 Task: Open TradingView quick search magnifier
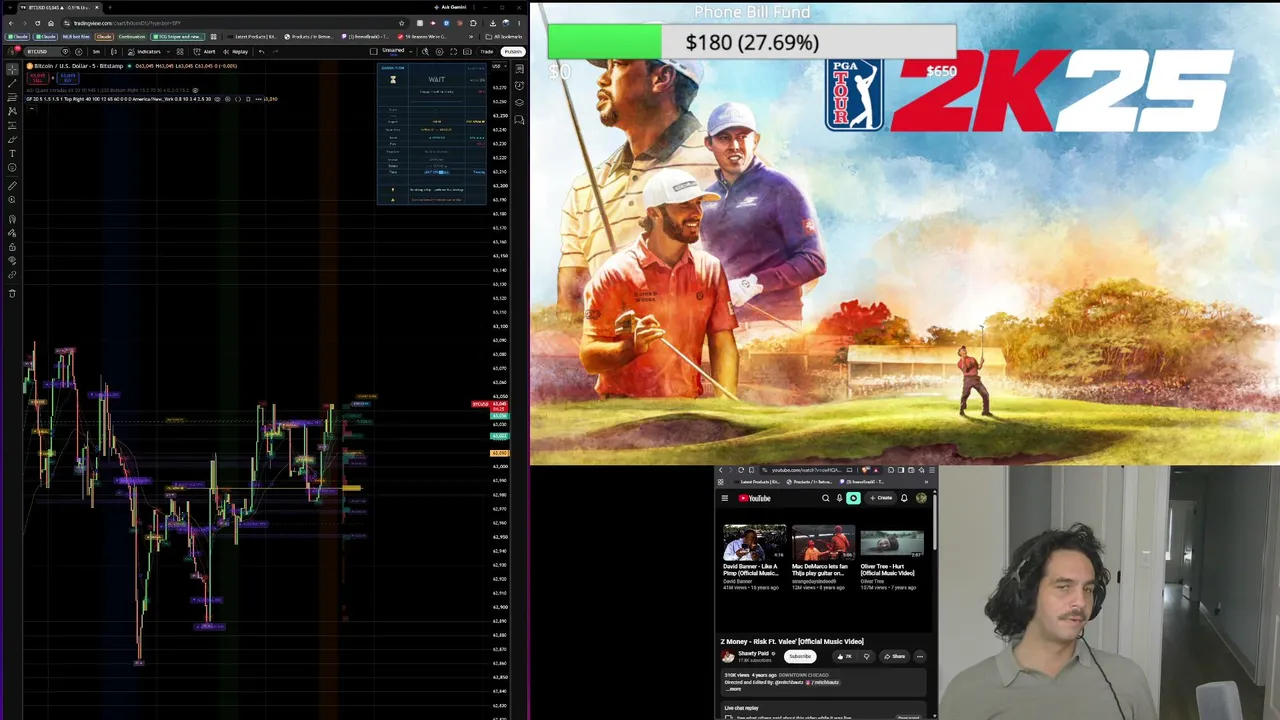(x=425, y=51)
